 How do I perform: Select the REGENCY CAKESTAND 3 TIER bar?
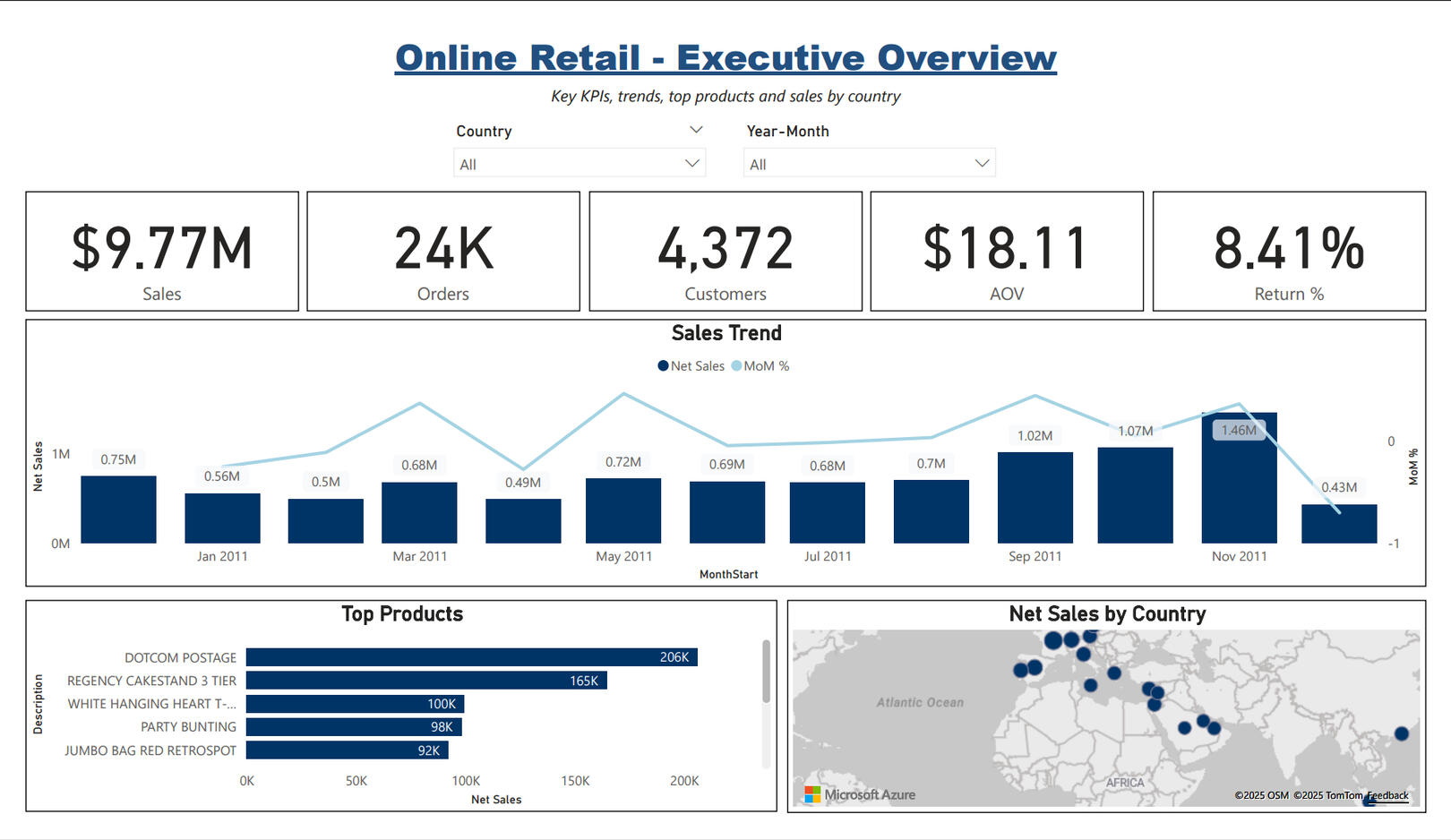tap(426, 681)
